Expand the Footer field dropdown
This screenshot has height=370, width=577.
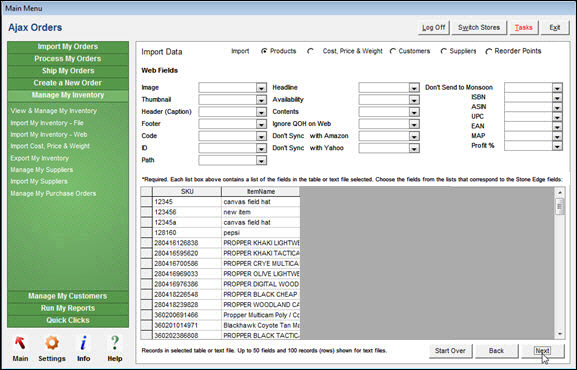261,124
